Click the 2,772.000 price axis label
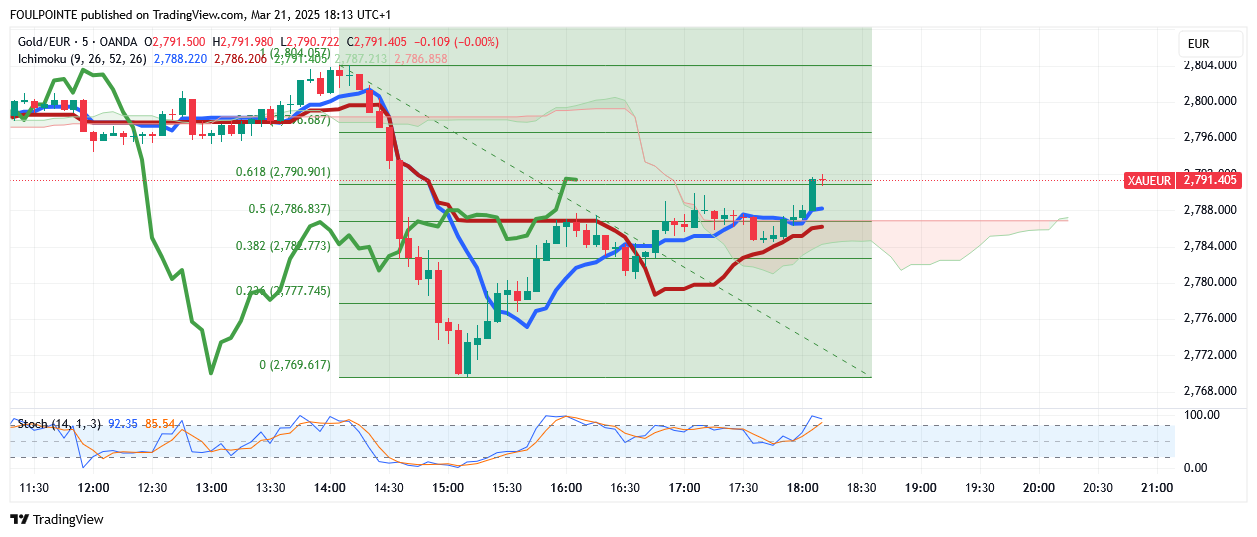 click(1210, 355)
